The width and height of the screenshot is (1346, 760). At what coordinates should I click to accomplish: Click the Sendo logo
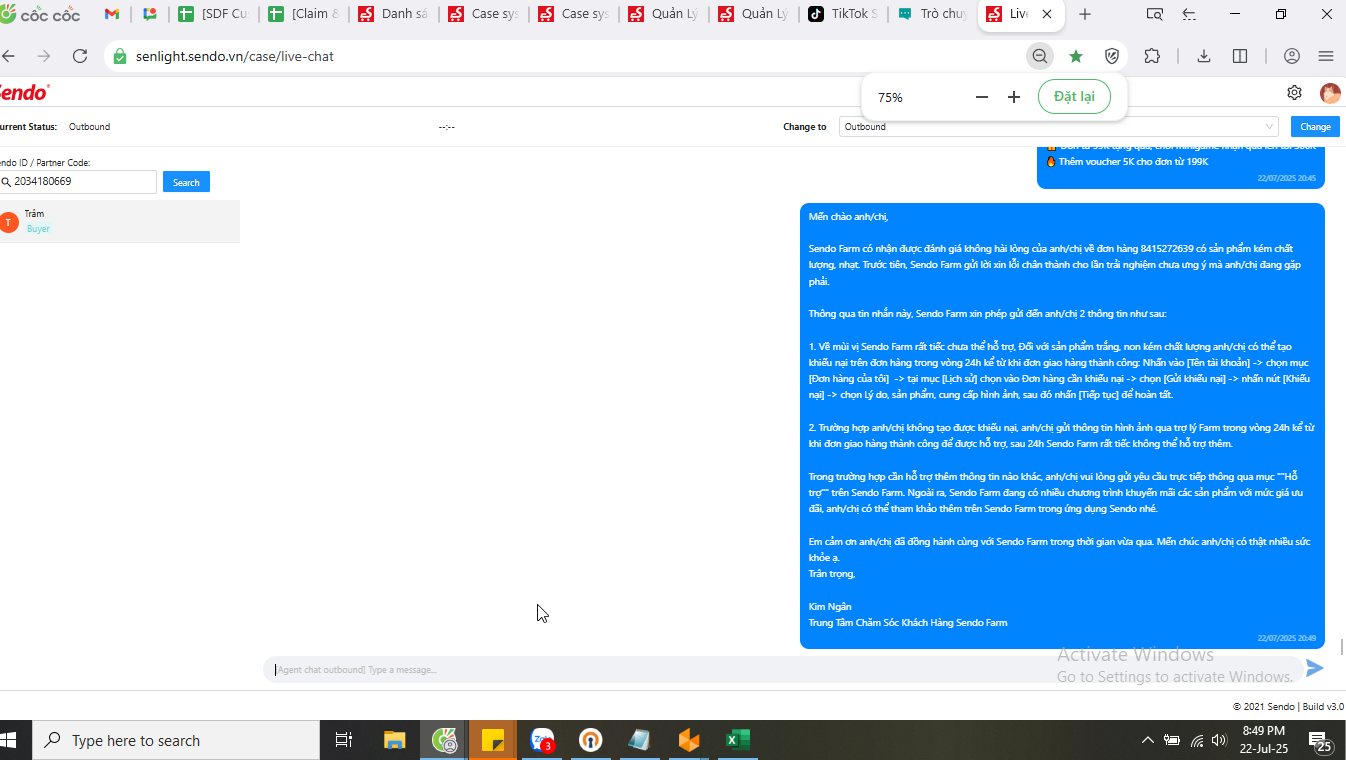[23, 92]
